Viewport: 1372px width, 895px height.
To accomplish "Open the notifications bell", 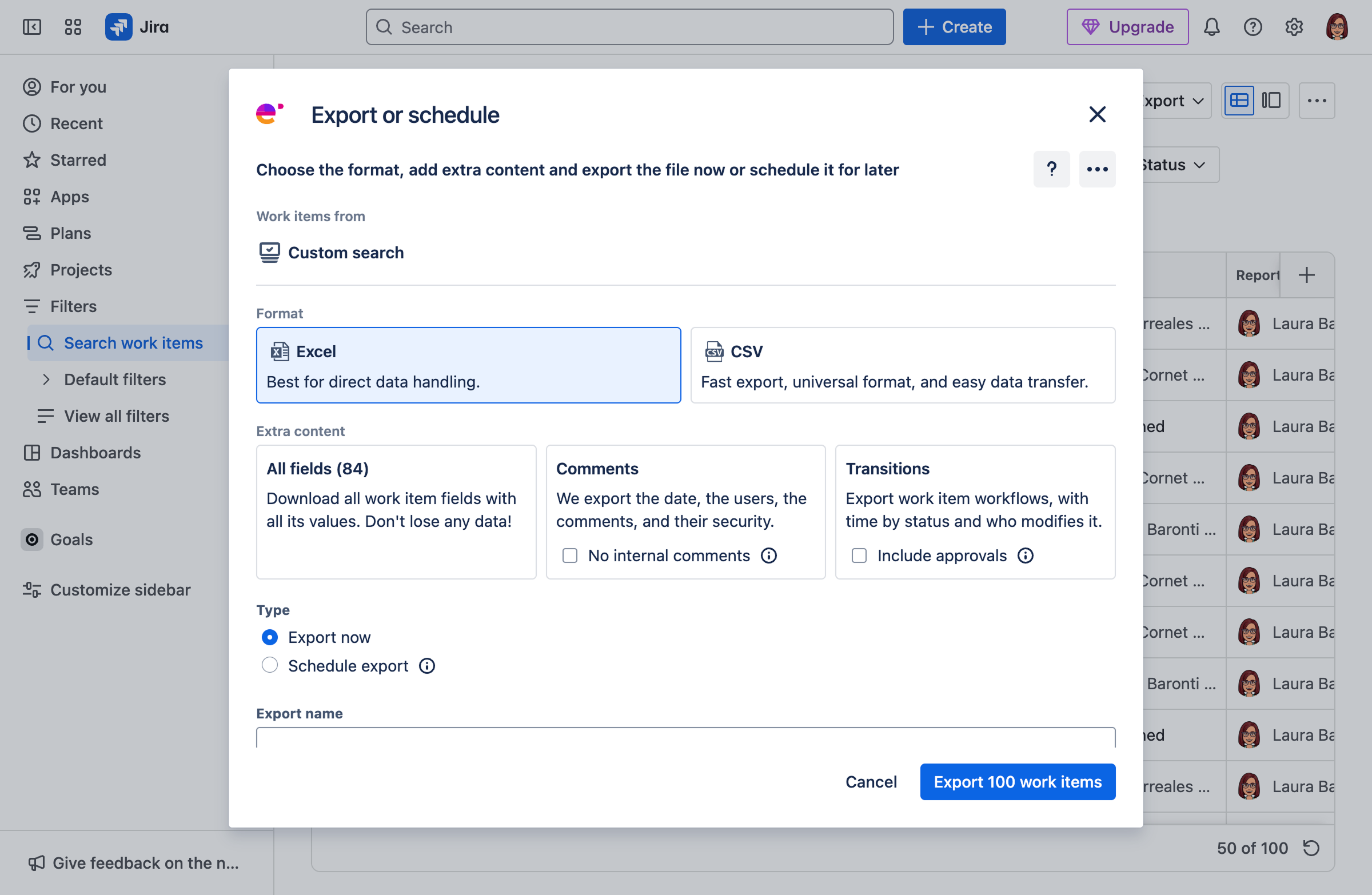I will click(x=1211, y=27).
